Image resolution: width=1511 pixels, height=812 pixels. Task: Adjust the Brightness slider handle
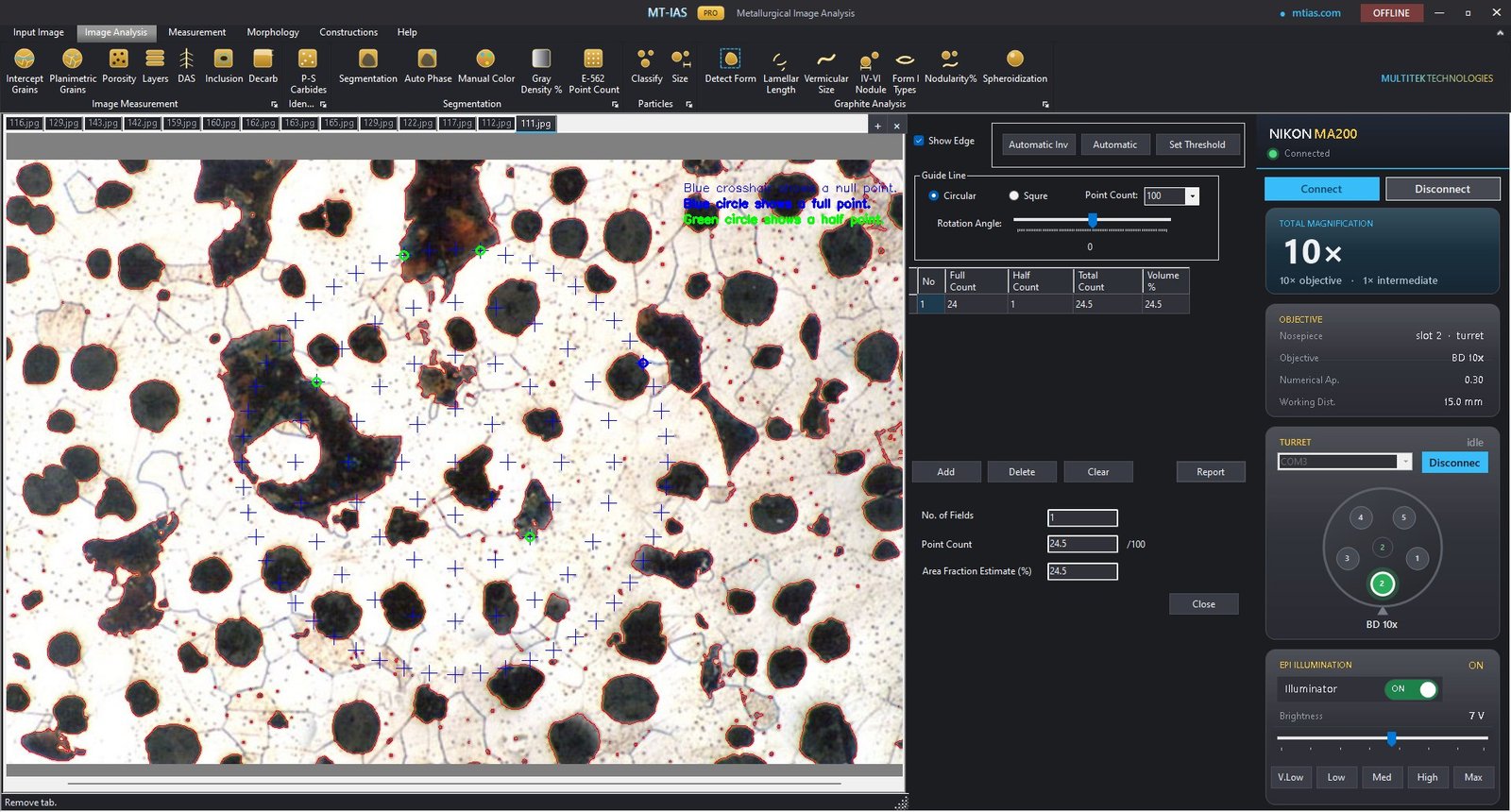point(1391,738)
